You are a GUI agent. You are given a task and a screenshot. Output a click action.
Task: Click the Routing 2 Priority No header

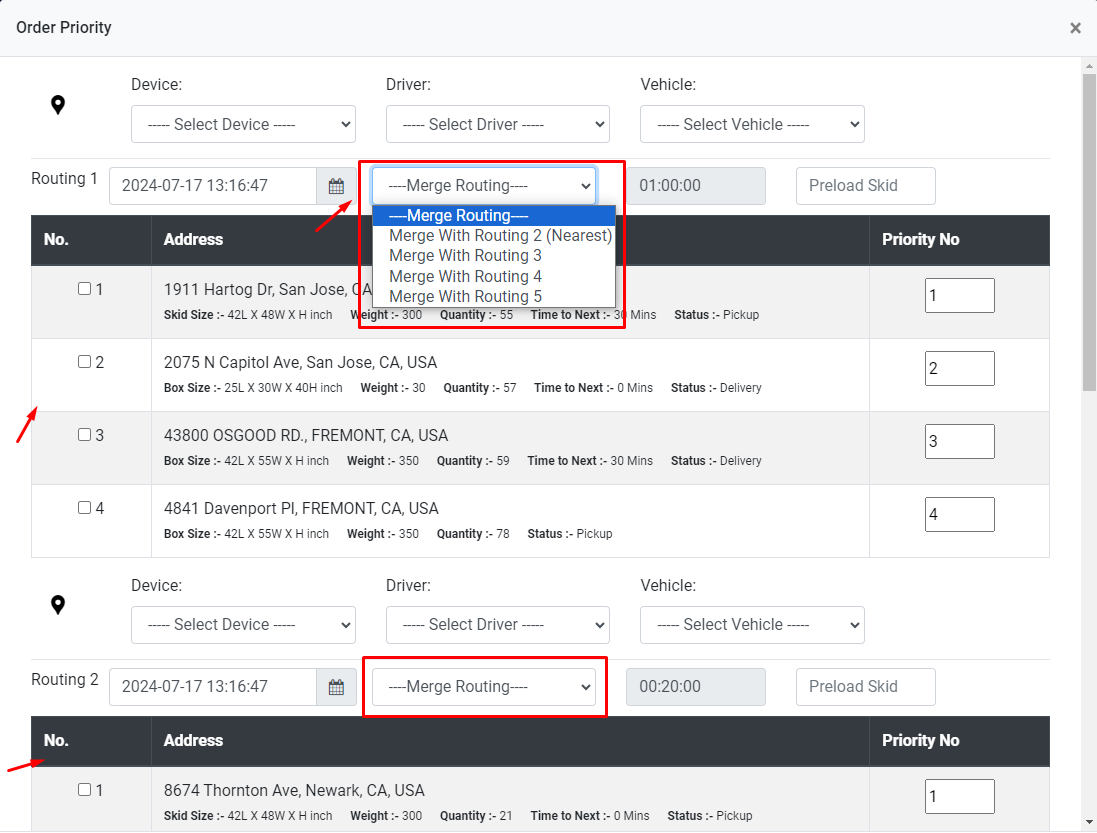coord(920,740)
